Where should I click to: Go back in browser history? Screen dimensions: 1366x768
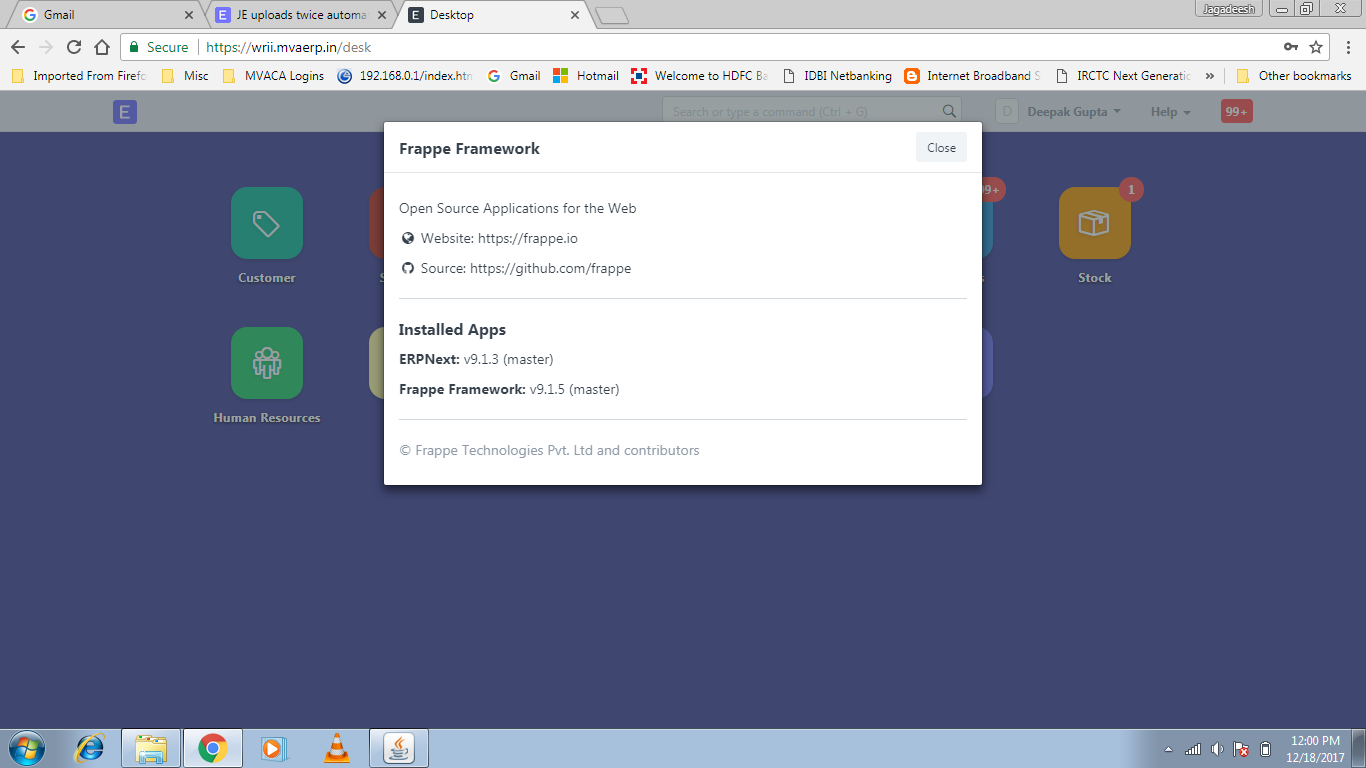click(x=18, y=47)
